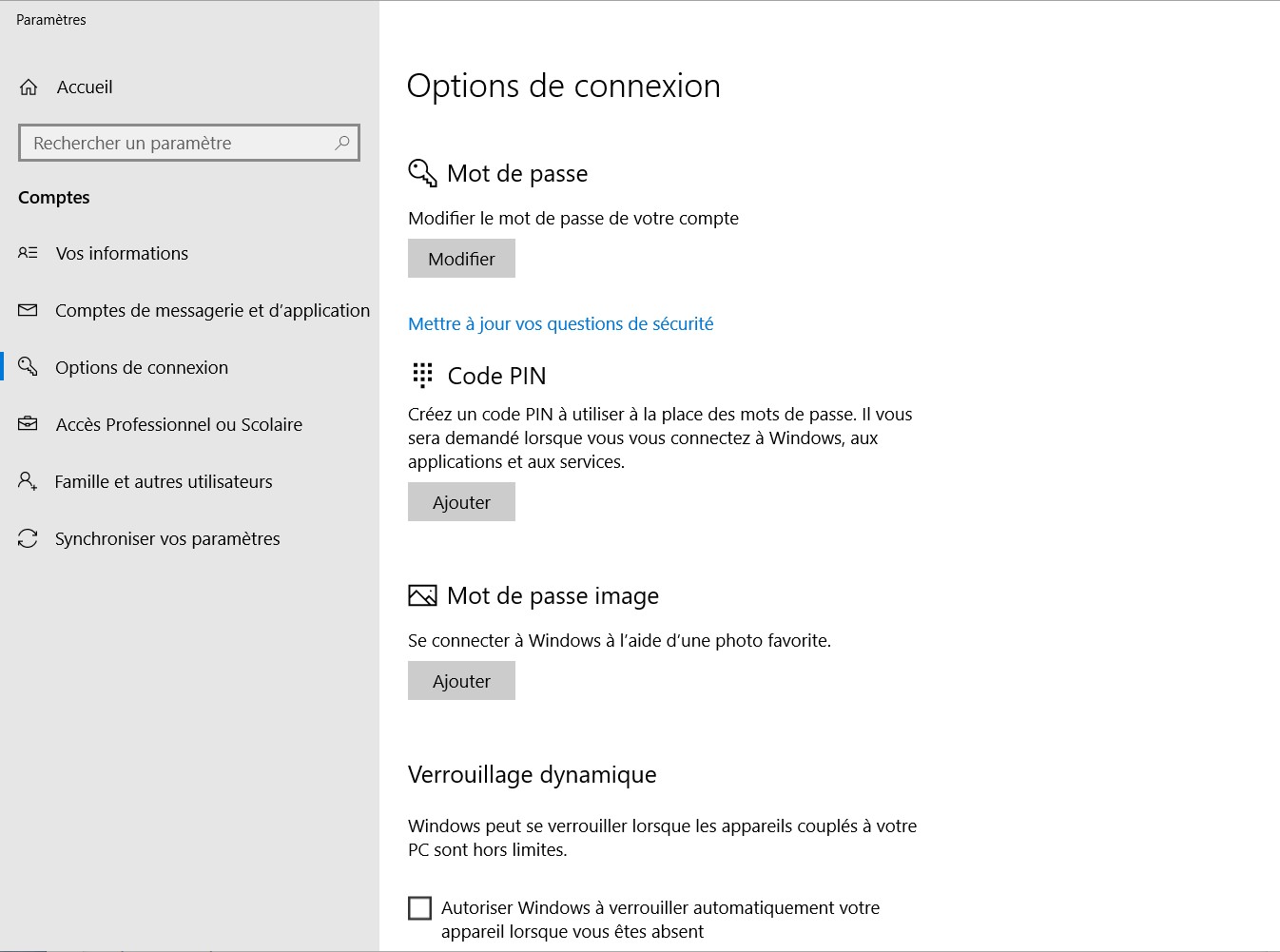The width and height of the screenshot is (1280, 952).
Task: Click Ajouter button under Code PIN
Action: [x=461, y=502]
